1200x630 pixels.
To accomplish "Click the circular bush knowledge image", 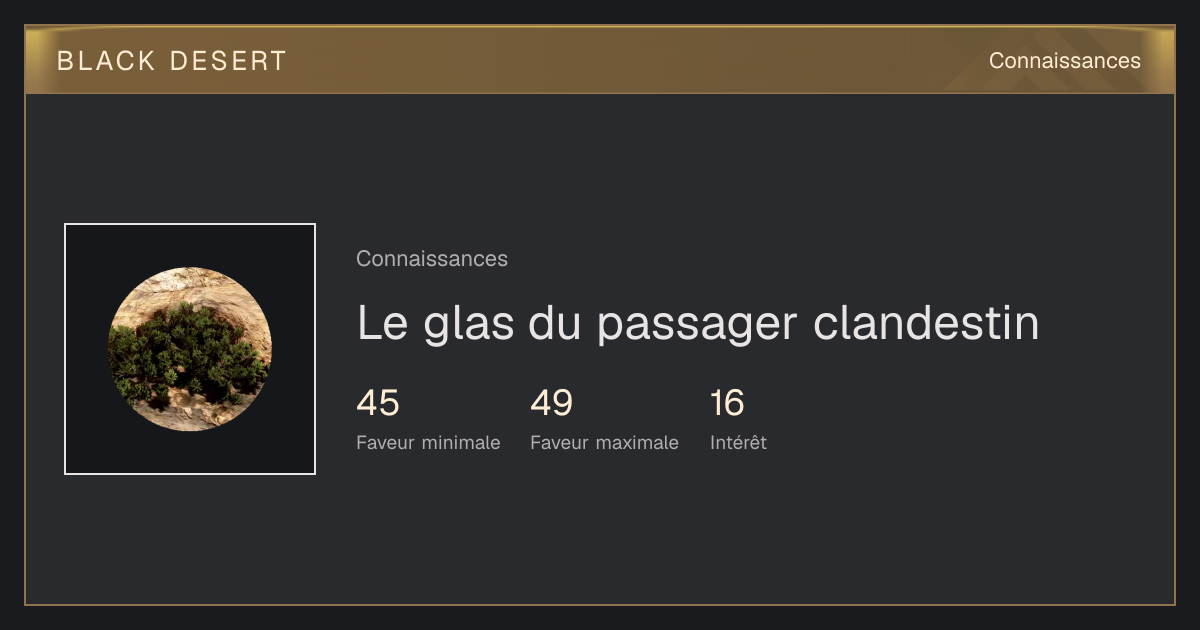I will [190, 349].
